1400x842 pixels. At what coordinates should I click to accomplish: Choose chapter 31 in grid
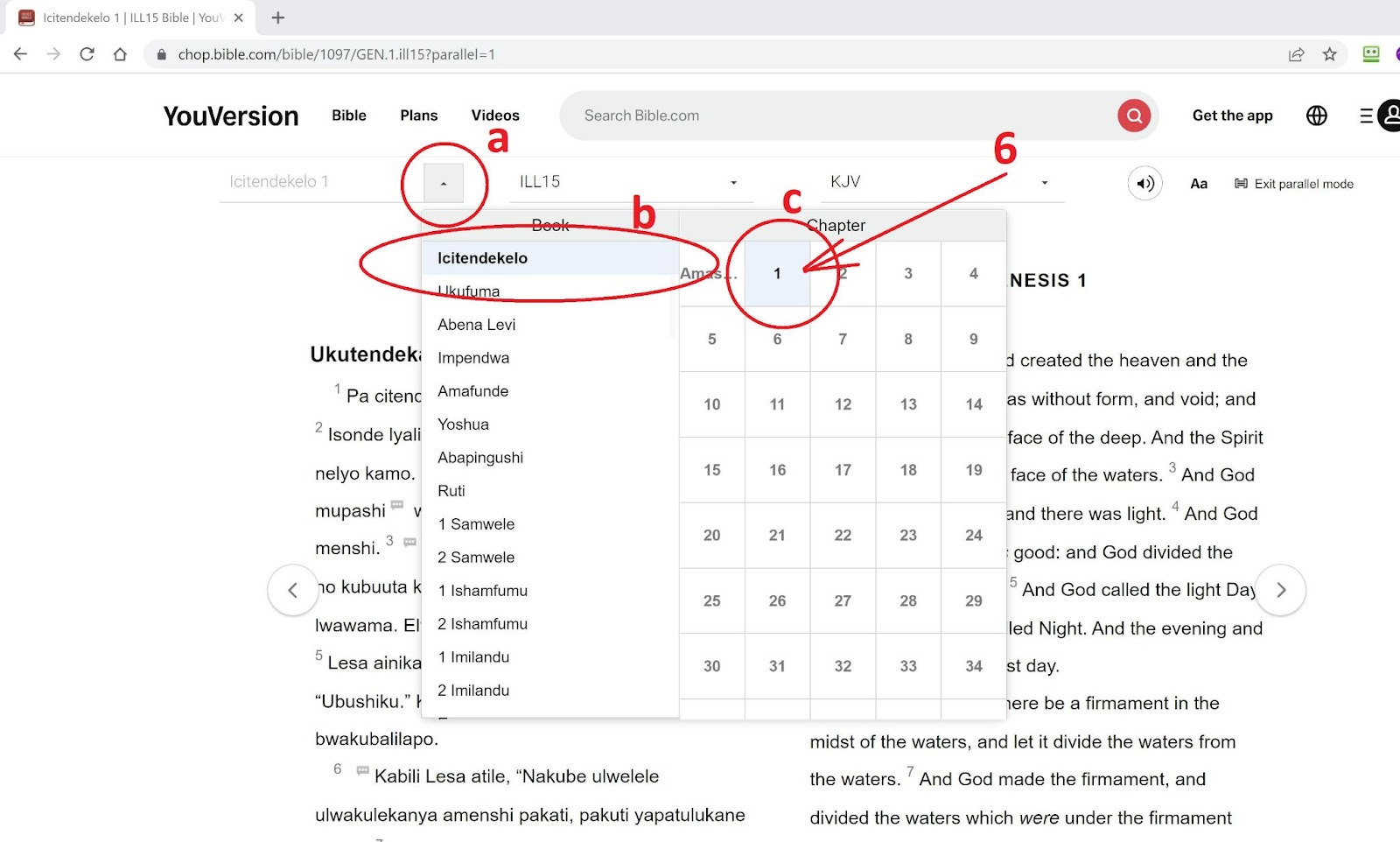pos(777,666)
